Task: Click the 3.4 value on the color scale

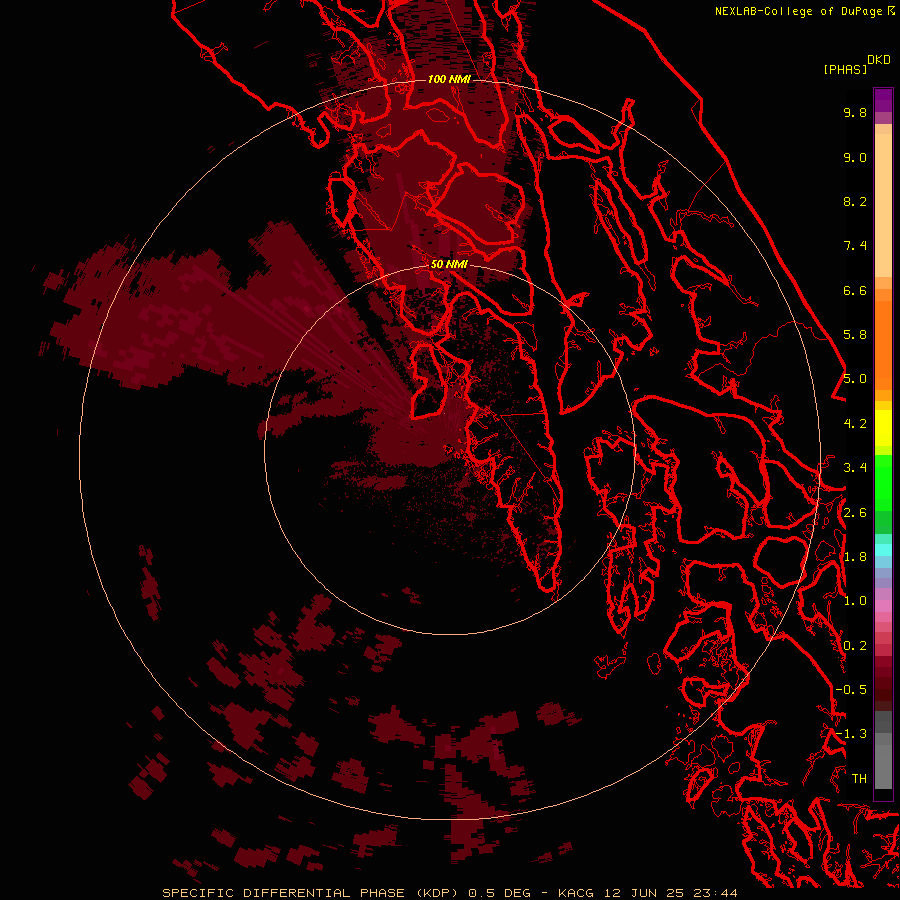Action: 855,468
